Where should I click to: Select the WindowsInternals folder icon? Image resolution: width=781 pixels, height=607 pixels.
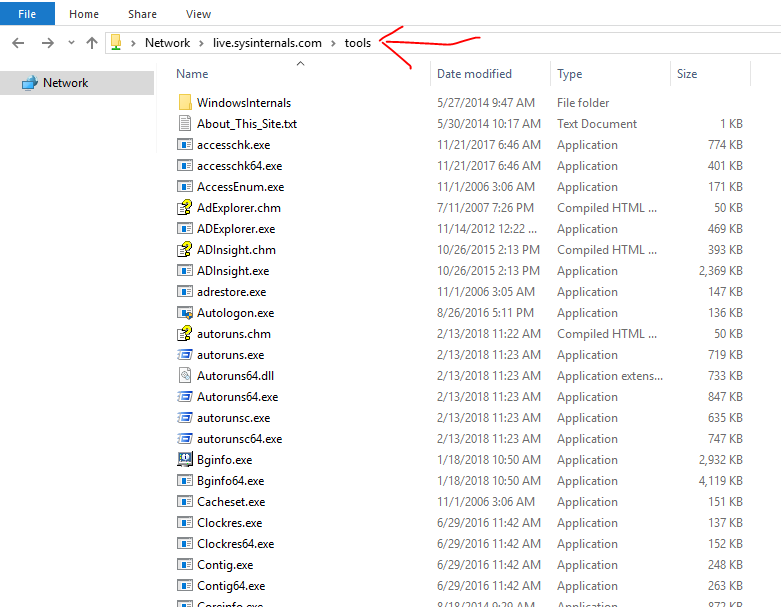coord(185,103)
